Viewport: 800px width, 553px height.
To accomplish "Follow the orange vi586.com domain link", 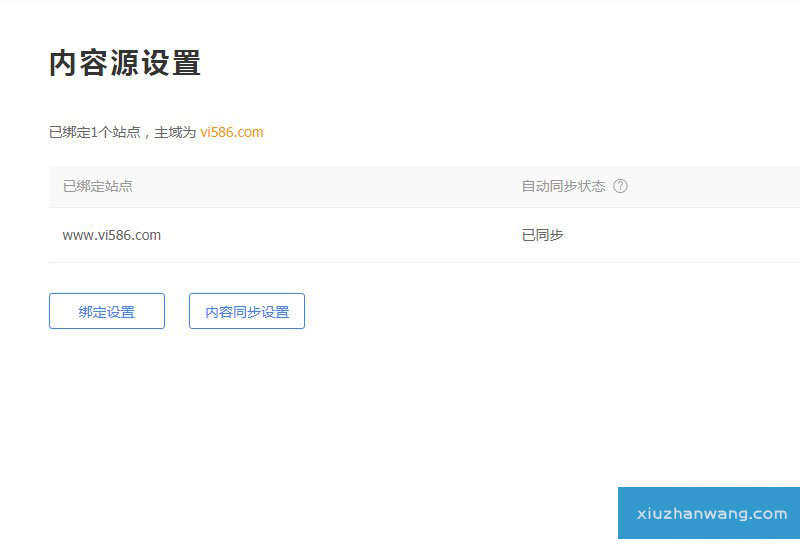I will (x=231, y=132).
